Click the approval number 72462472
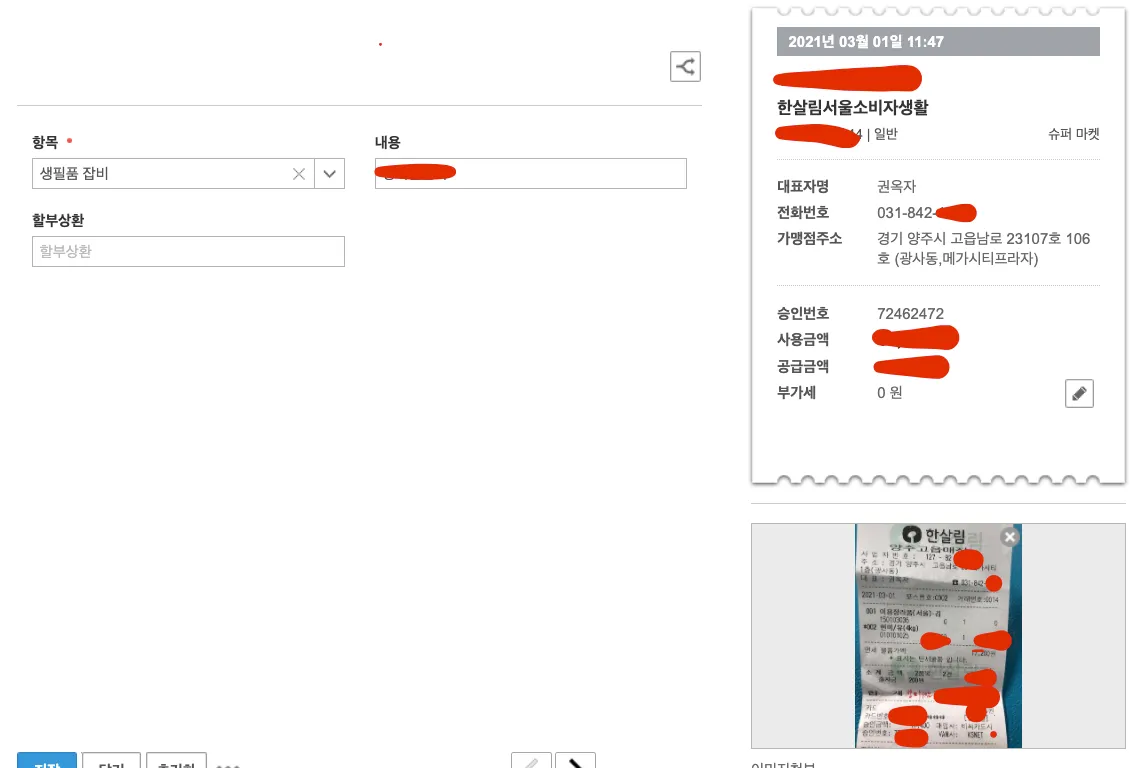This screenshot has width=1130, height=768. click(910, 313)
